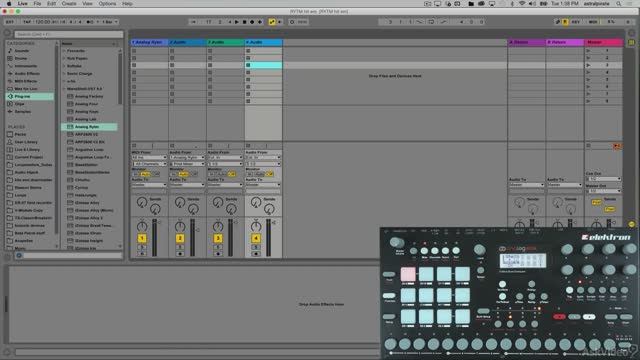Open the File menu

click(37, 4)
